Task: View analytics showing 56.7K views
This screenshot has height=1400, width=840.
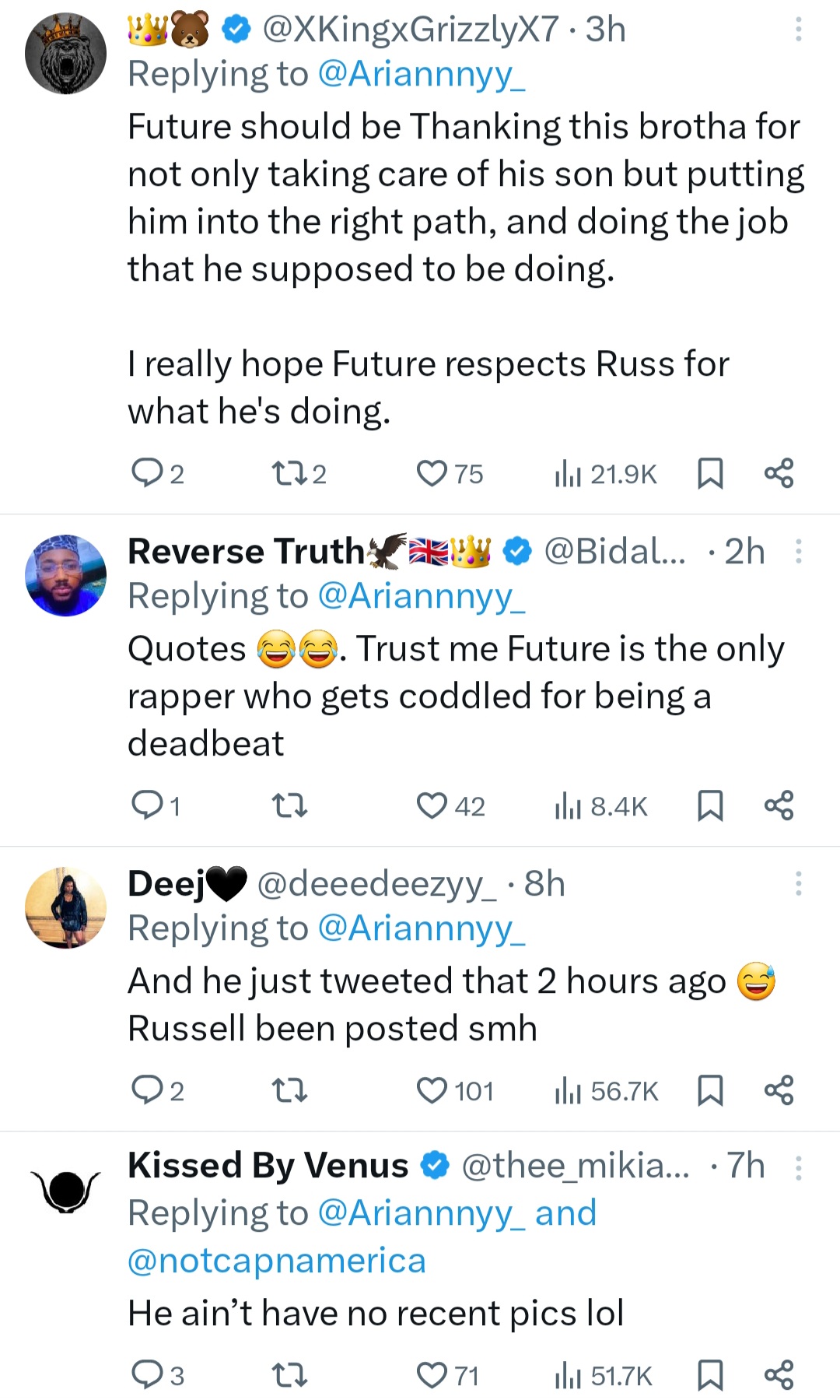Action: point(607,1091)
